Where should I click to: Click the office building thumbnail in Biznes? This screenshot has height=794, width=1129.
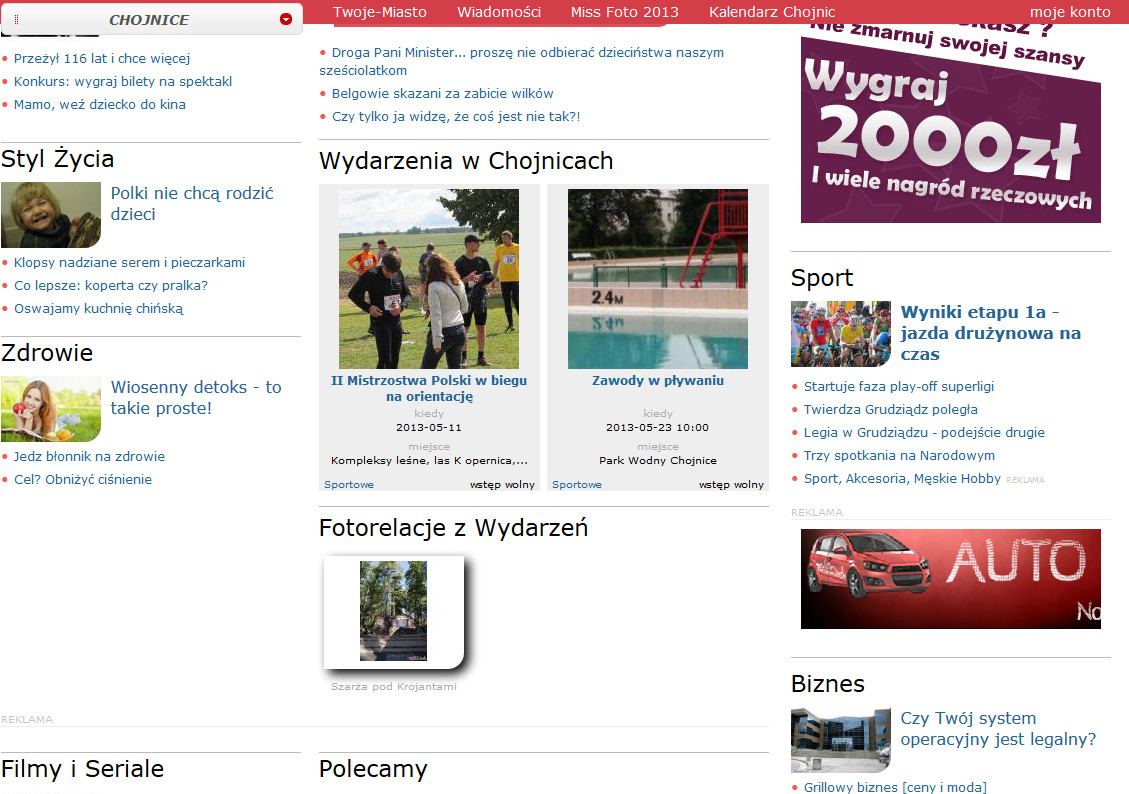coord(840,740)
